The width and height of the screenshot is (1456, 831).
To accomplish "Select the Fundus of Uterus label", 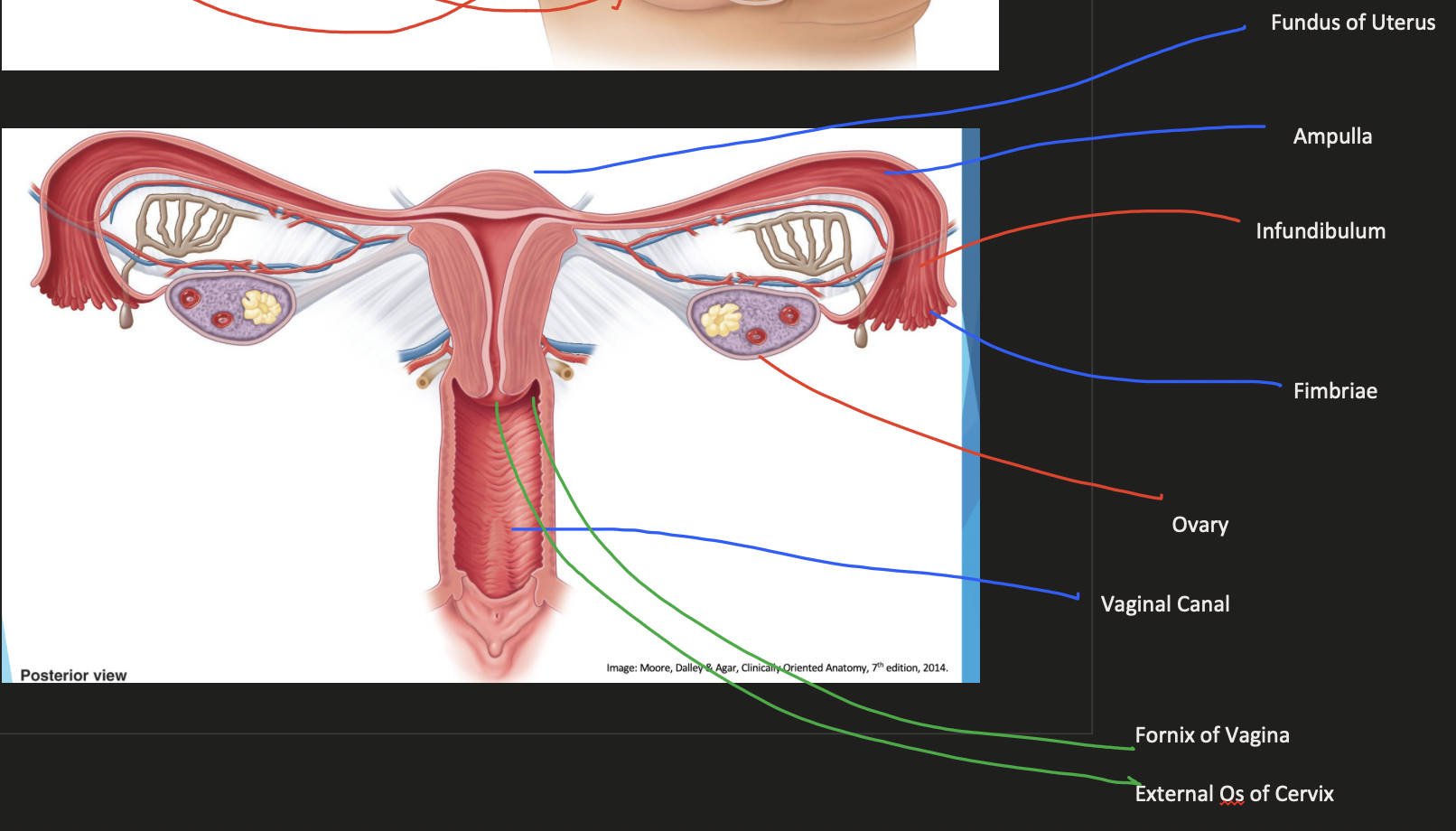I will point(1352,23).
